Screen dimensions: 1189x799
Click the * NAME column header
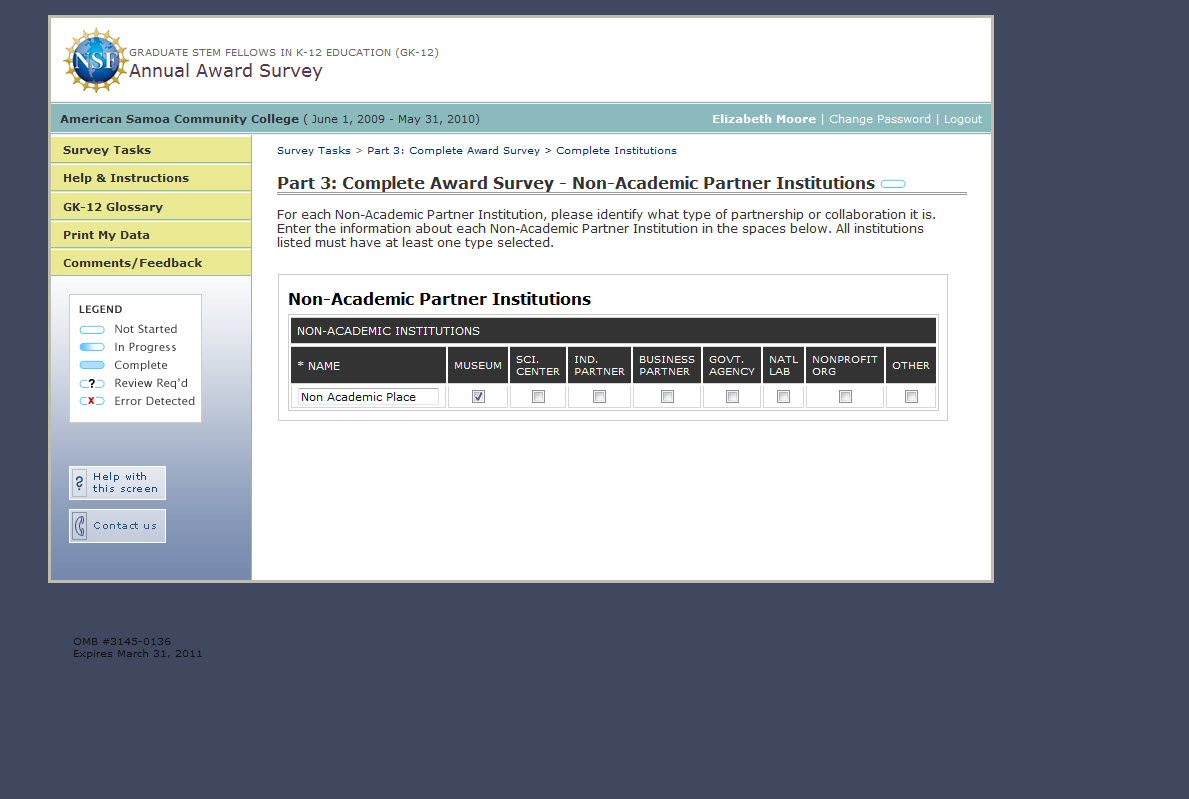[369, 365]
